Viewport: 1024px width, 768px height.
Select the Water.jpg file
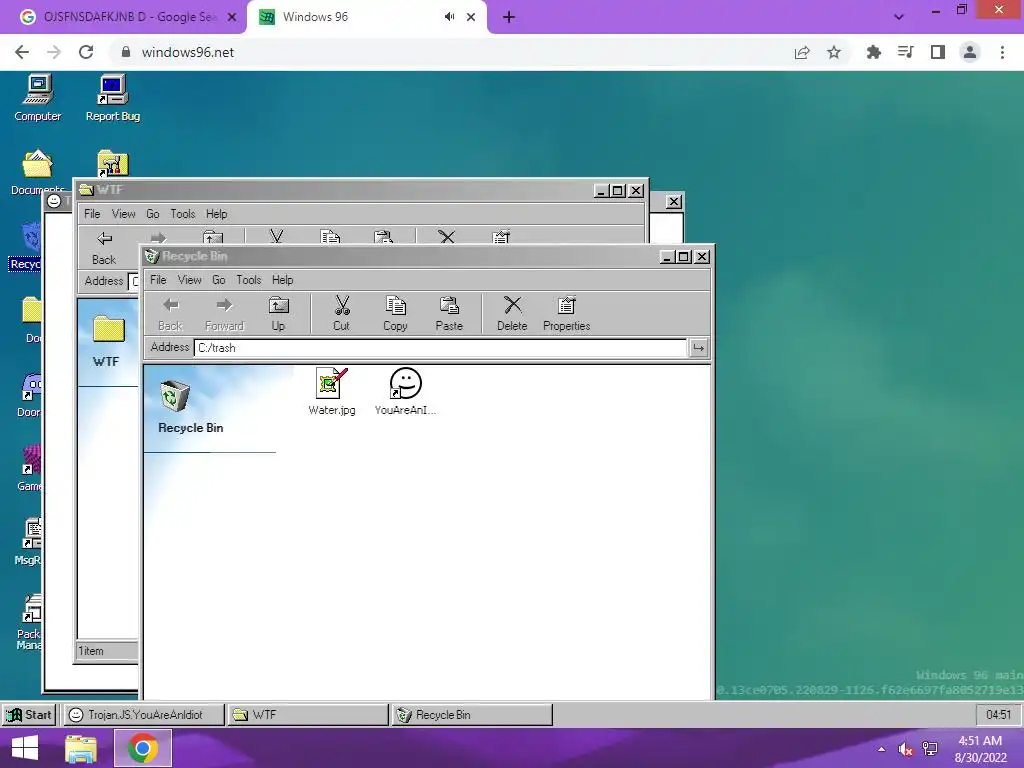332,391
